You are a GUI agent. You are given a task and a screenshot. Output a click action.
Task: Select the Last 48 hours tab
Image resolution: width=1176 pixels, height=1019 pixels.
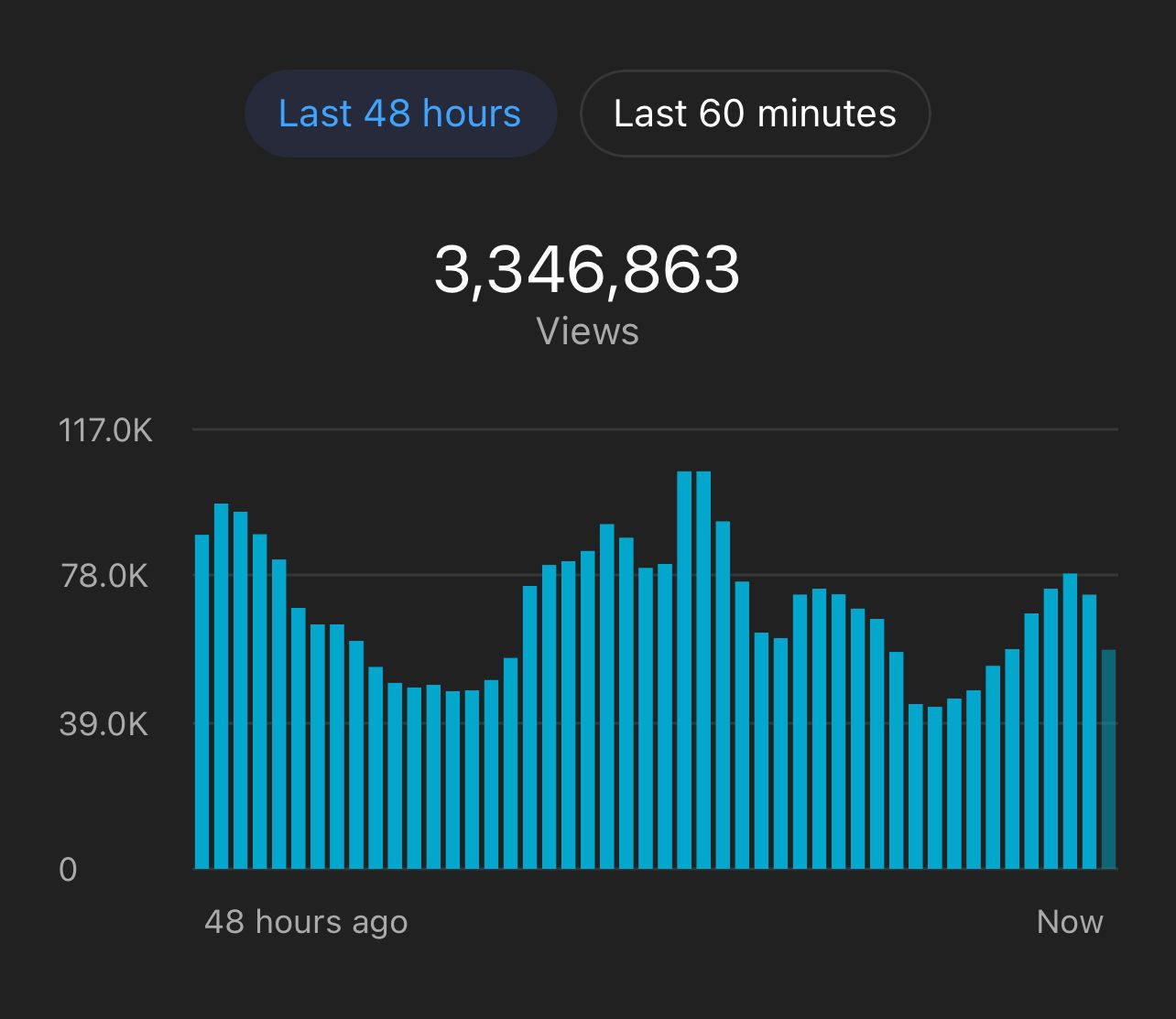coord(400,114)
